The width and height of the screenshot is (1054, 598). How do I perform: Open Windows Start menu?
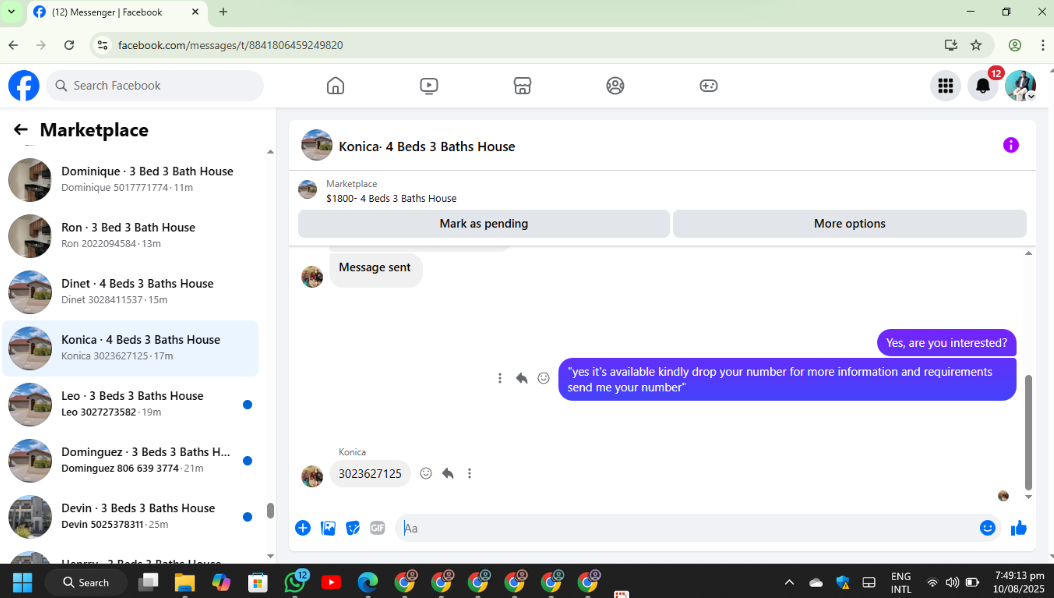point(22,582)
